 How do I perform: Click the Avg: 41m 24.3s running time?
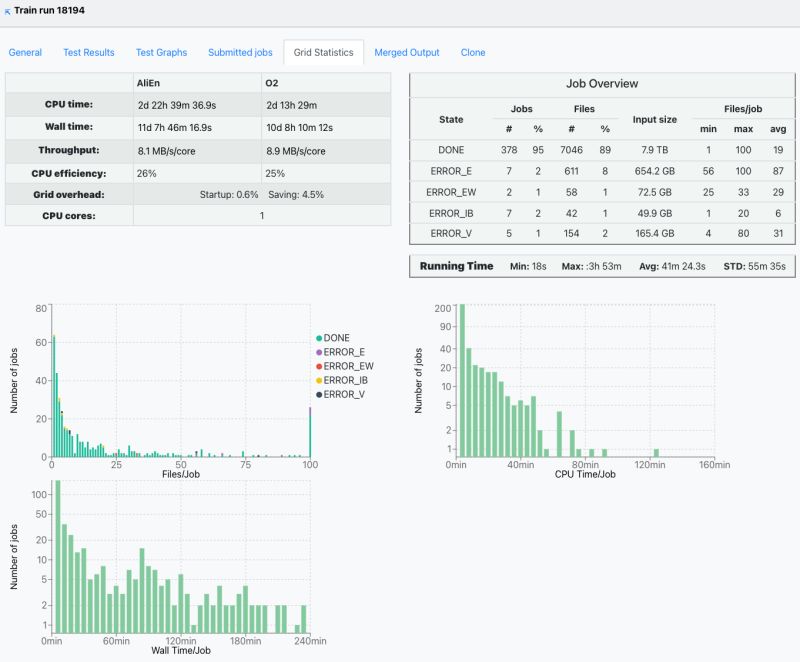click(x=672, y=266)
